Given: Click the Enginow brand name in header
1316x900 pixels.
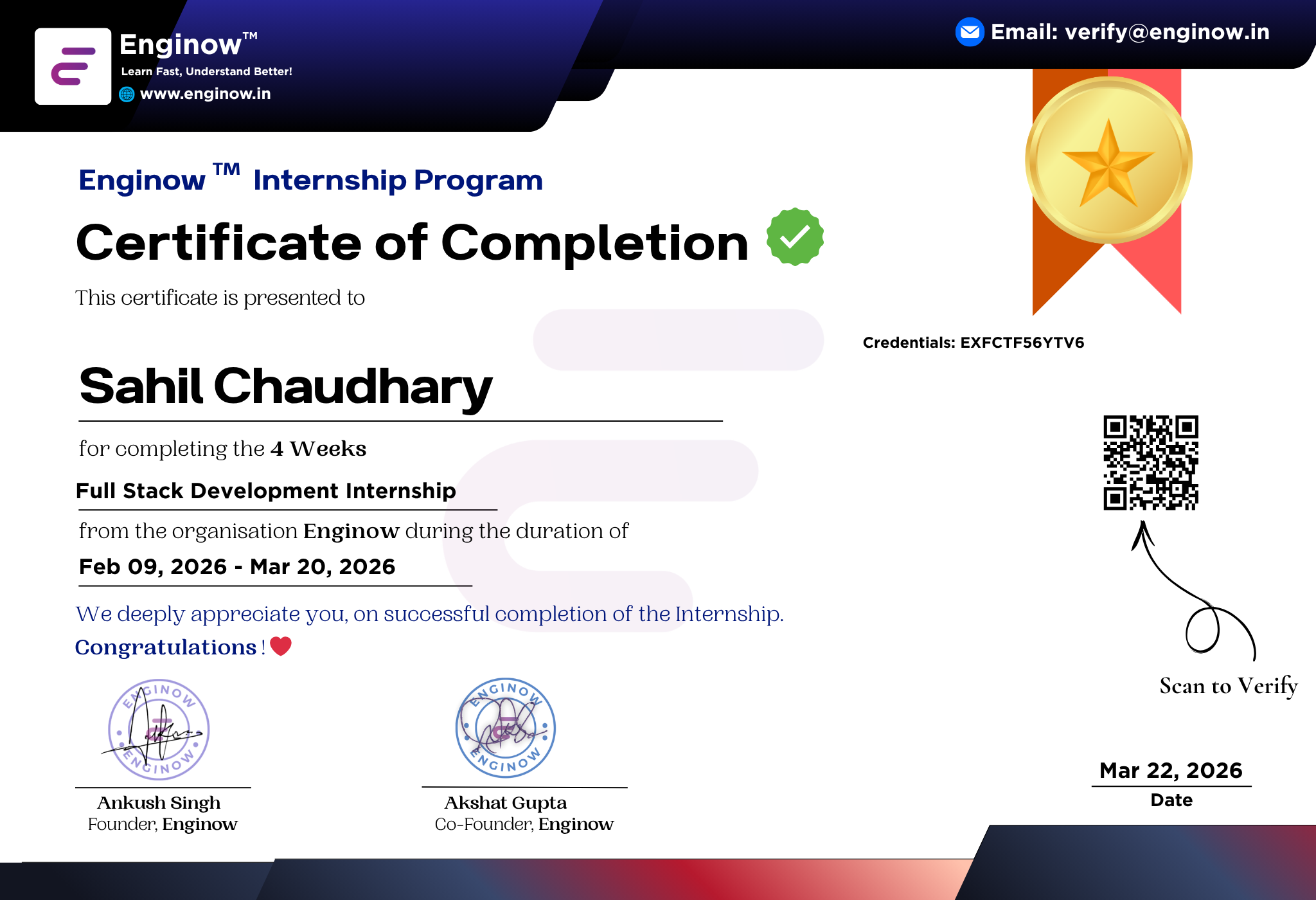Looking at the screenshot, I should [188, 44].
